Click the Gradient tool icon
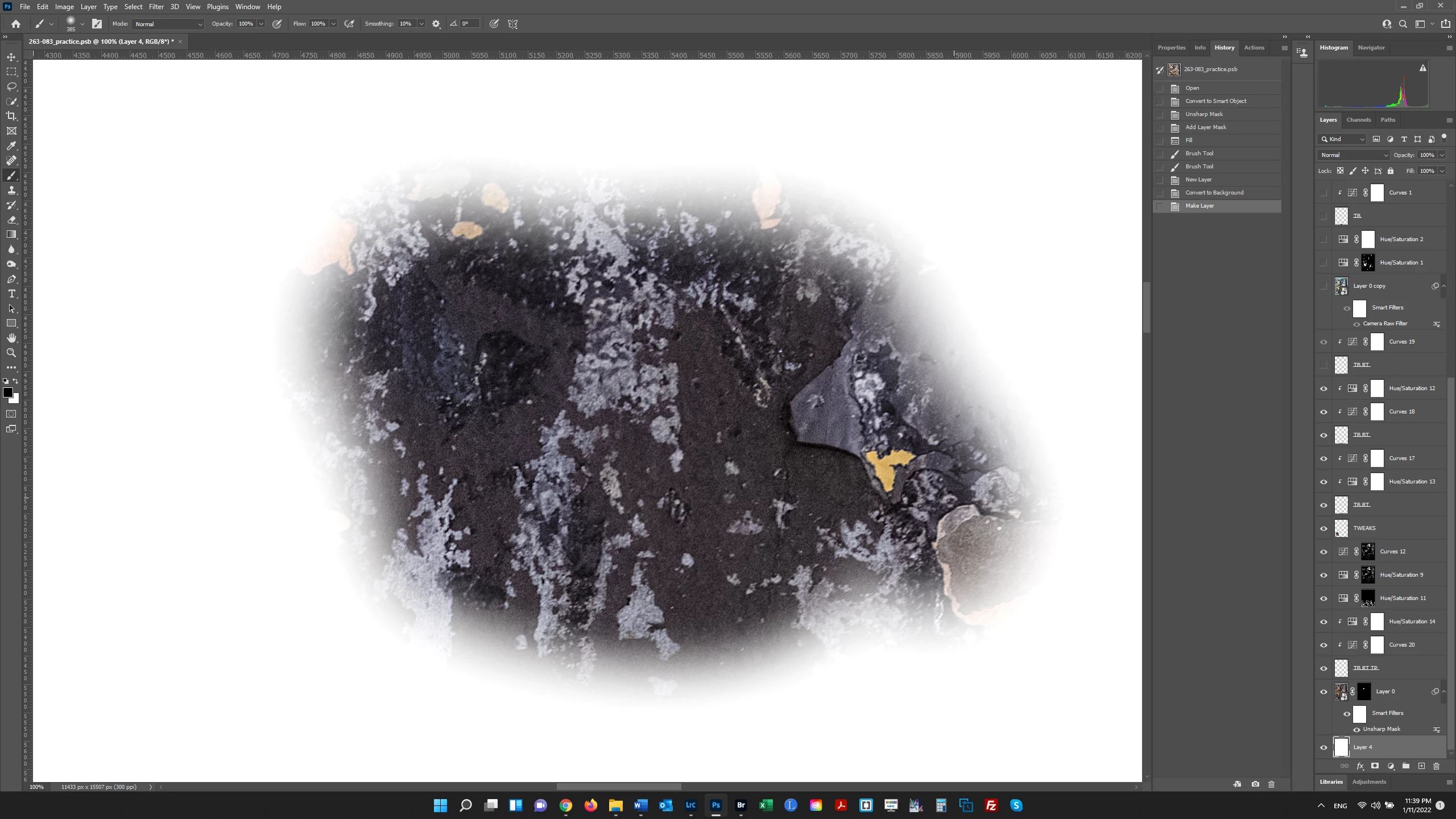This screenshot has width=1456, height=819. tap(11, 234)
